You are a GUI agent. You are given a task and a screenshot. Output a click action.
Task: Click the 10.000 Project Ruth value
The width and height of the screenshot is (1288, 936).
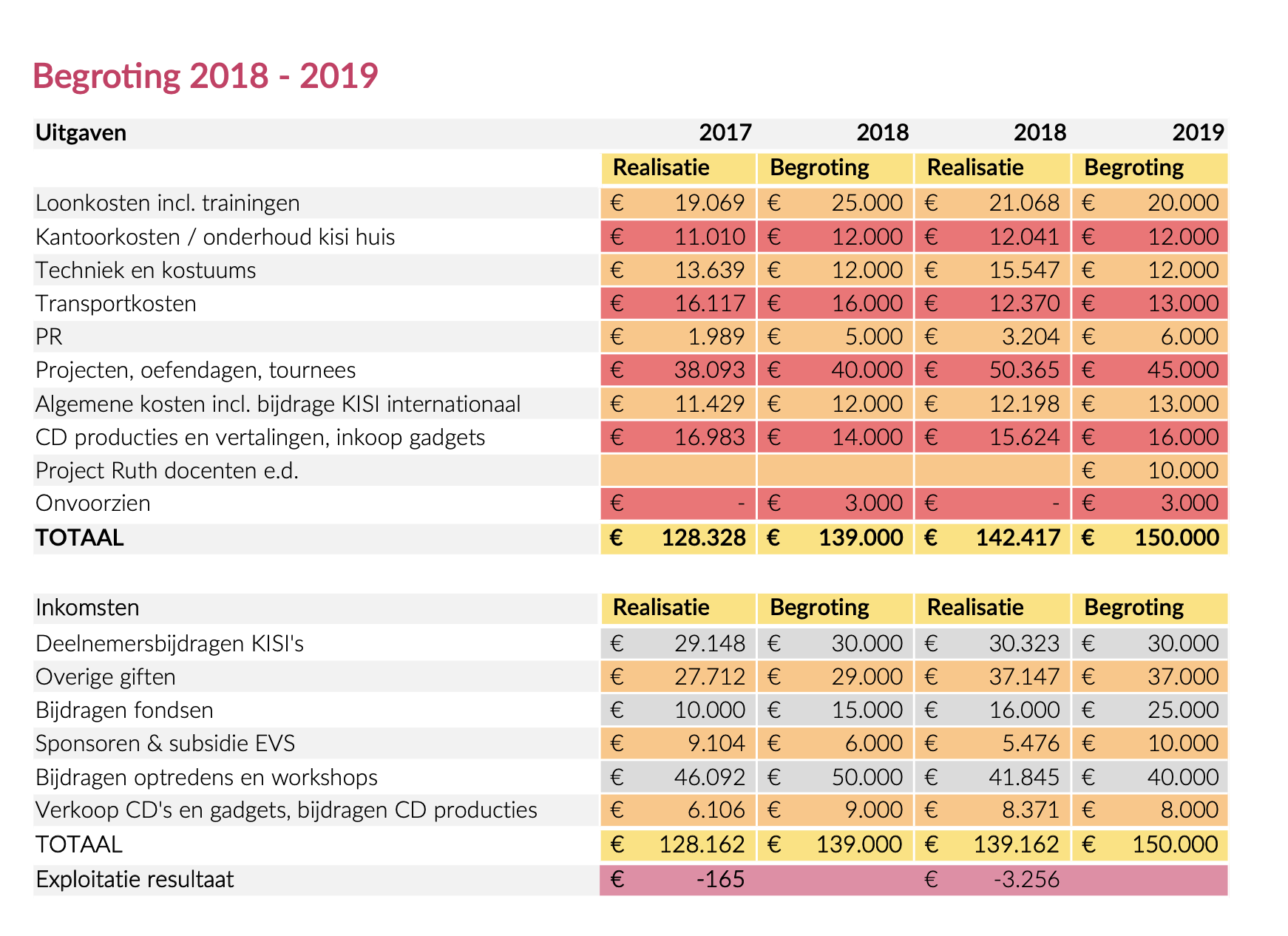(1183, 471)
